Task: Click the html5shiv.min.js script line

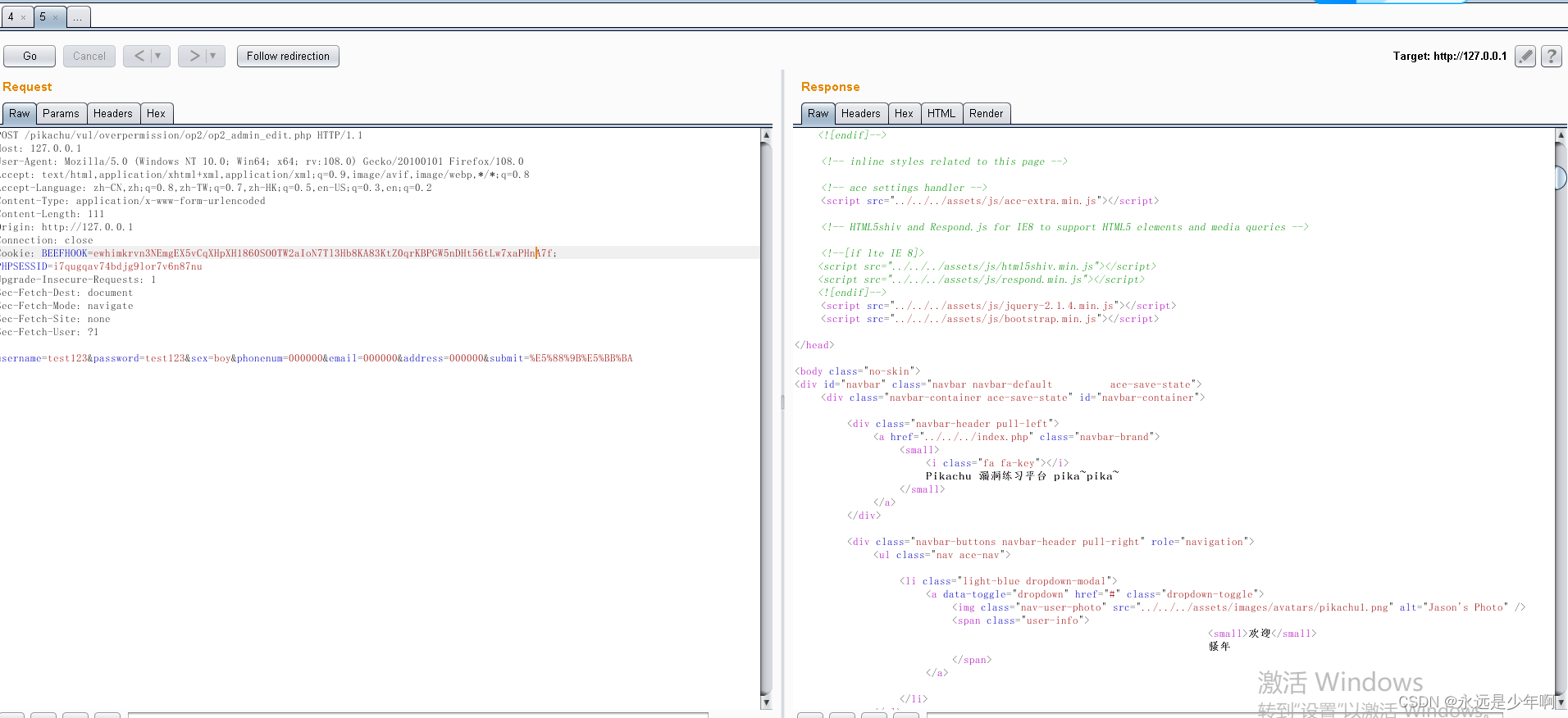Action: (987, 266)
